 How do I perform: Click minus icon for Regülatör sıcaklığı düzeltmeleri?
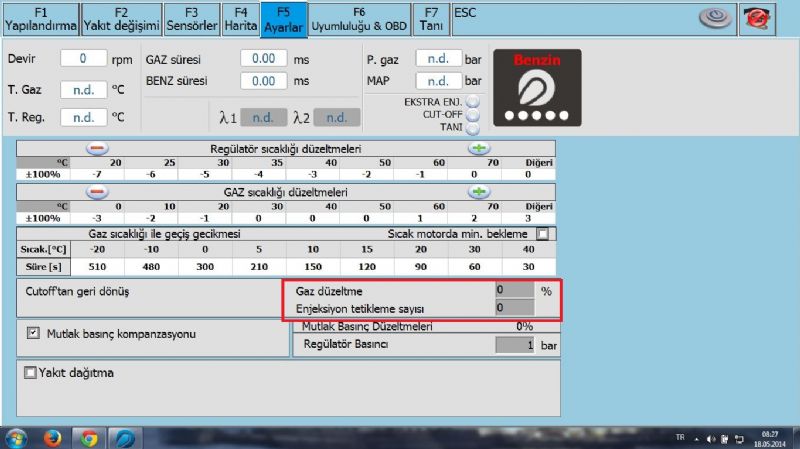point(97,148)
